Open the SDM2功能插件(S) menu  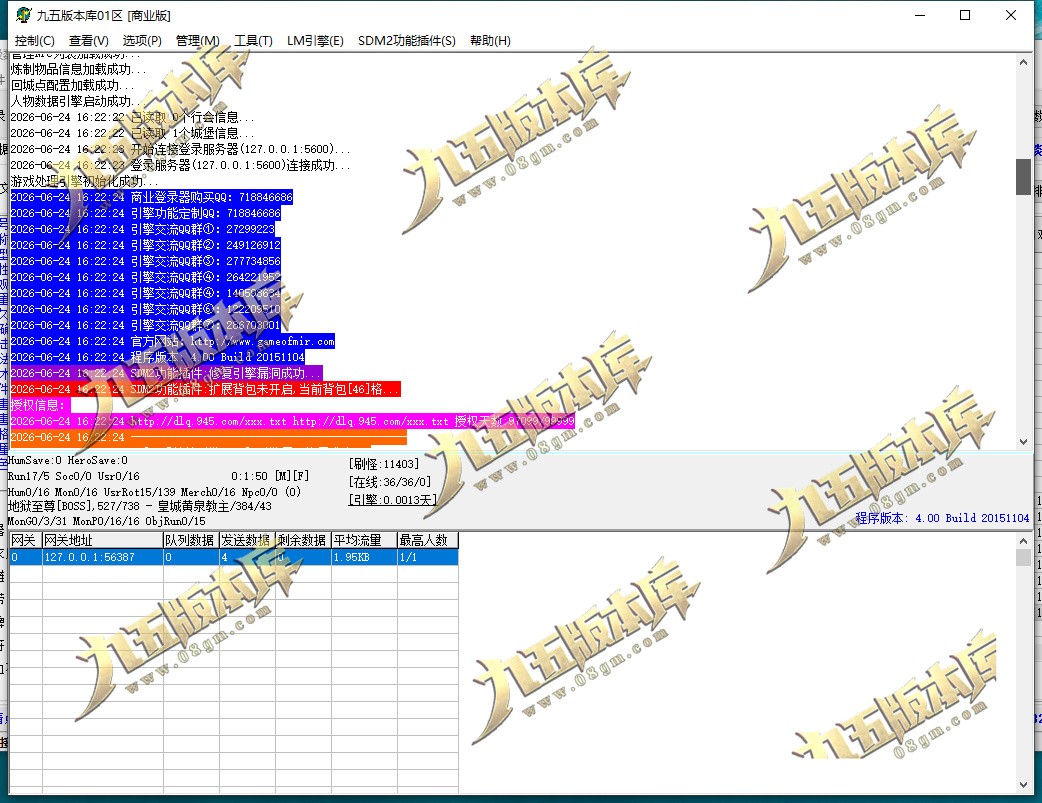pos(407,41)
